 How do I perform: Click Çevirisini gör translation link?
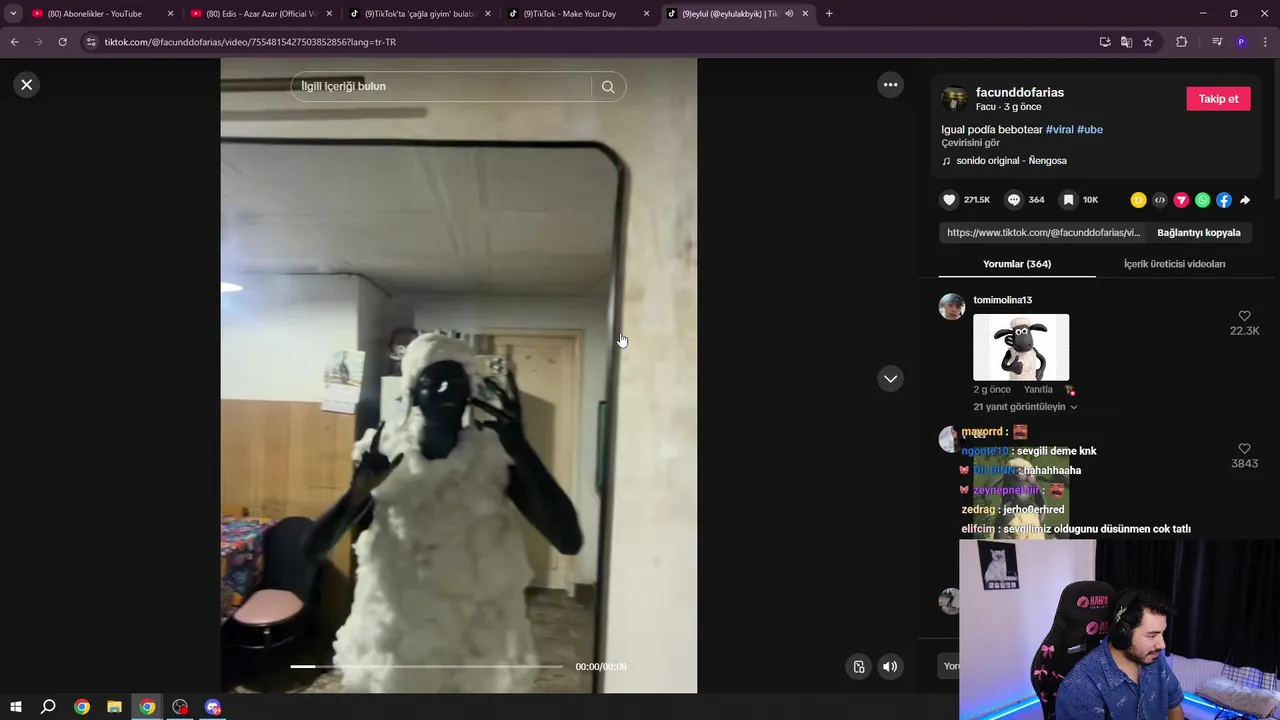[970, 143]
